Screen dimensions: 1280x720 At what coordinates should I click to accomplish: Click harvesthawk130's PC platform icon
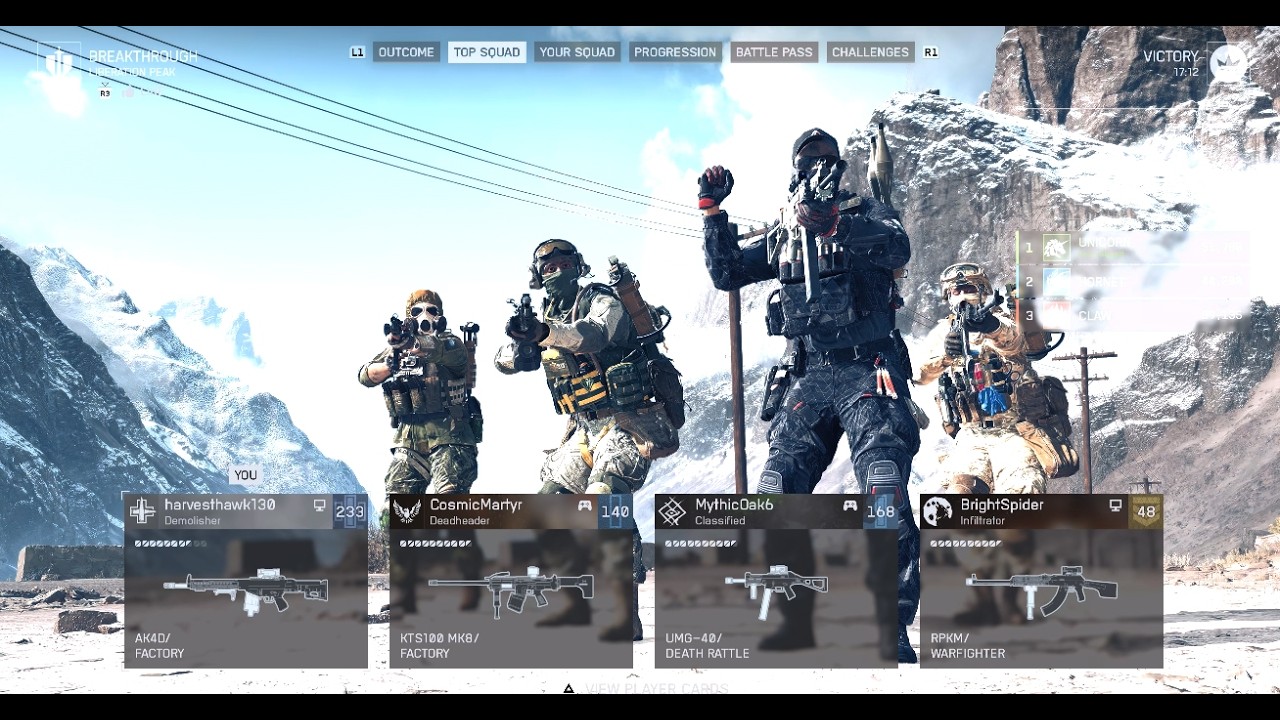pos(320,506)
